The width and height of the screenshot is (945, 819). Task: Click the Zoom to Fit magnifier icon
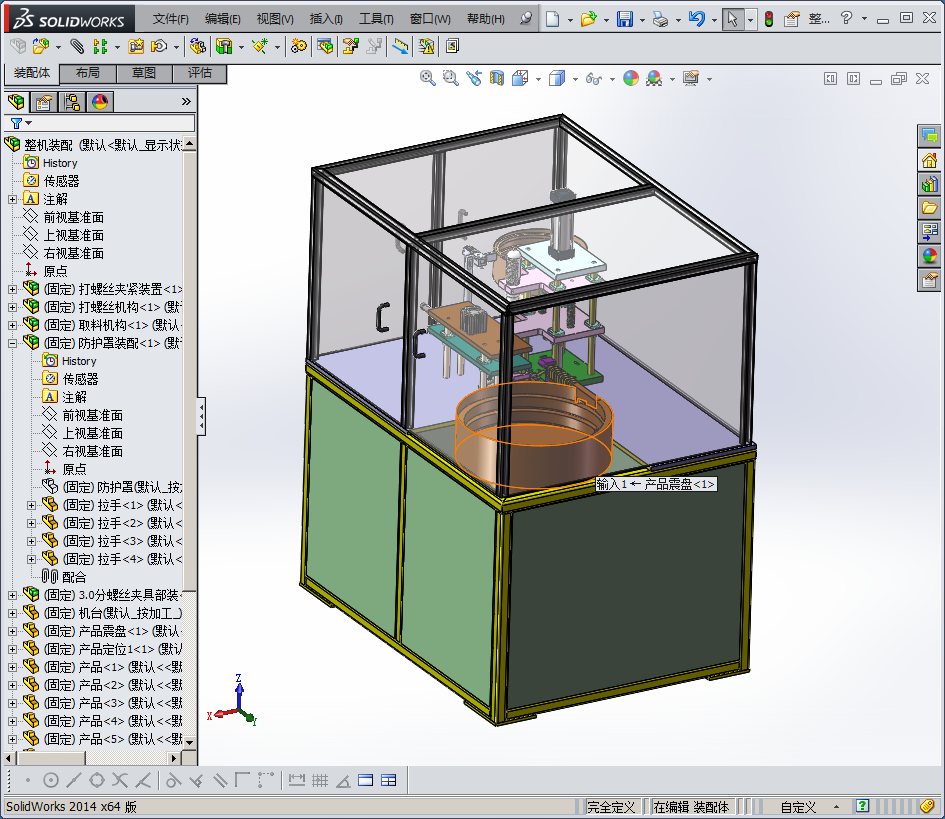click(428, 78)
